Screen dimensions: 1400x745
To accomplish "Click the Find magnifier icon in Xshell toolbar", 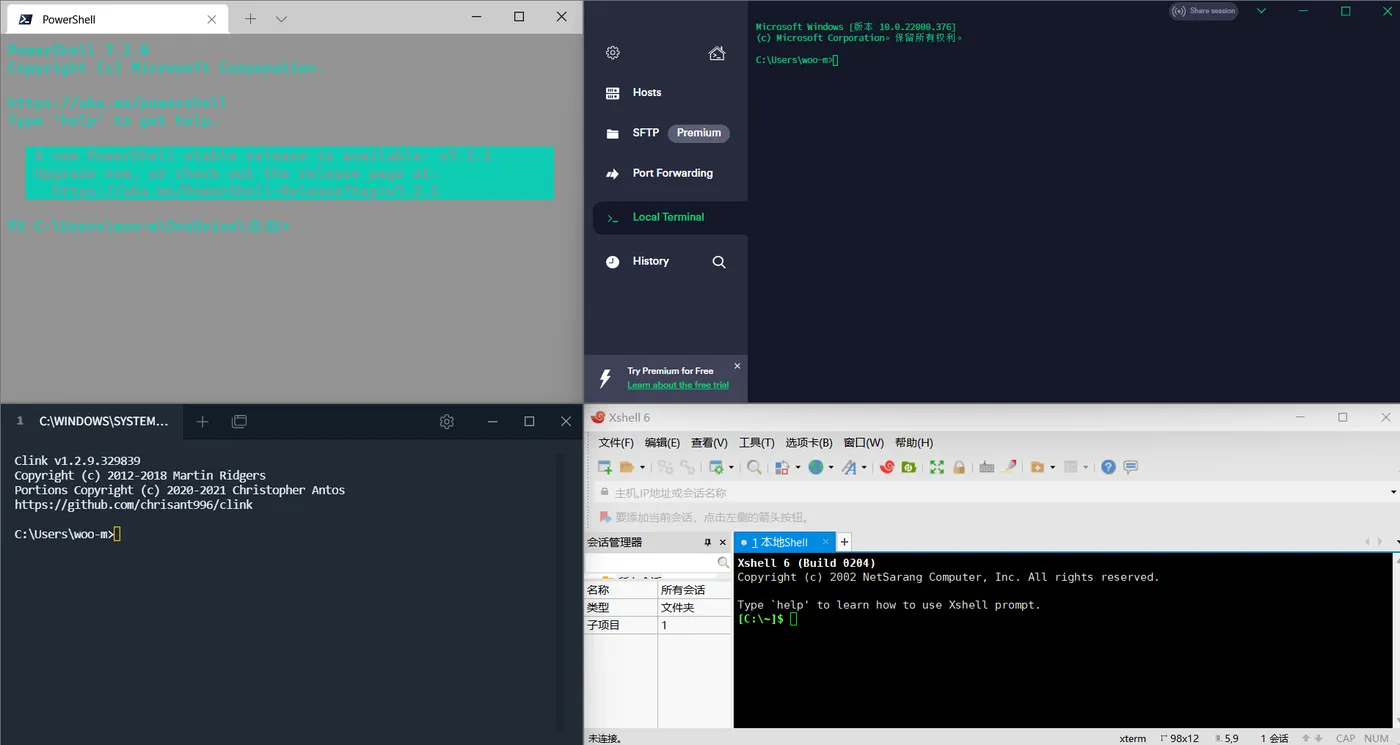I will click(754, 467).
